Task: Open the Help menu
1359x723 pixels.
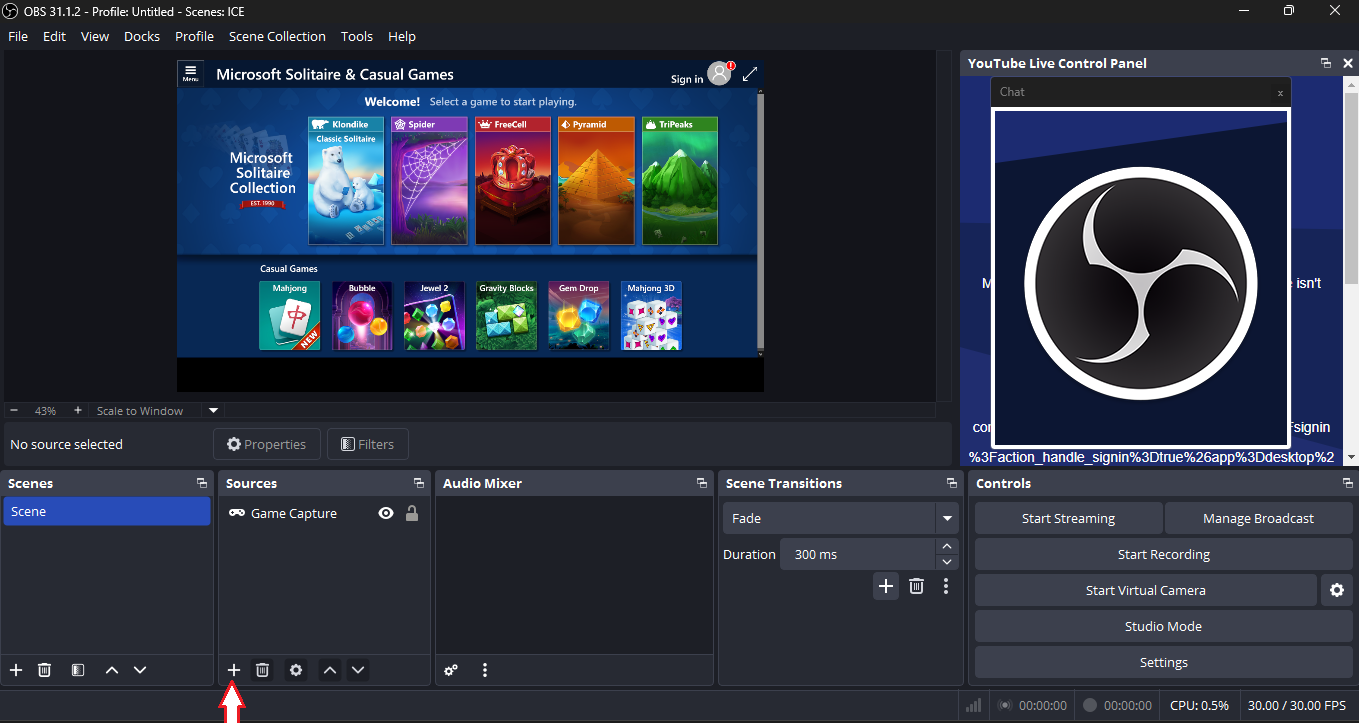Action: (402, 36)
